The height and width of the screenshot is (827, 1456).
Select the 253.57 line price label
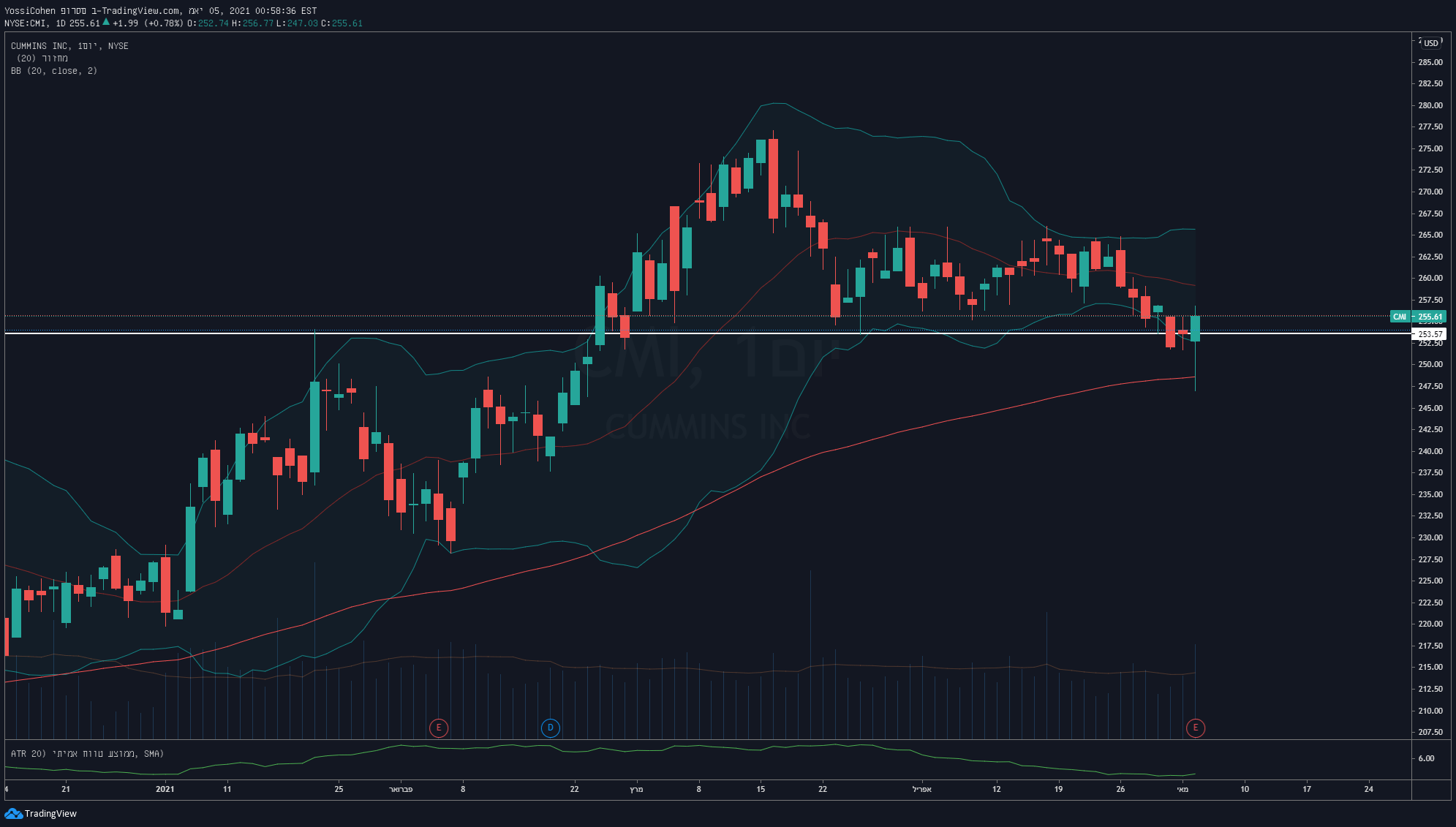click(x=1429, y=334)
